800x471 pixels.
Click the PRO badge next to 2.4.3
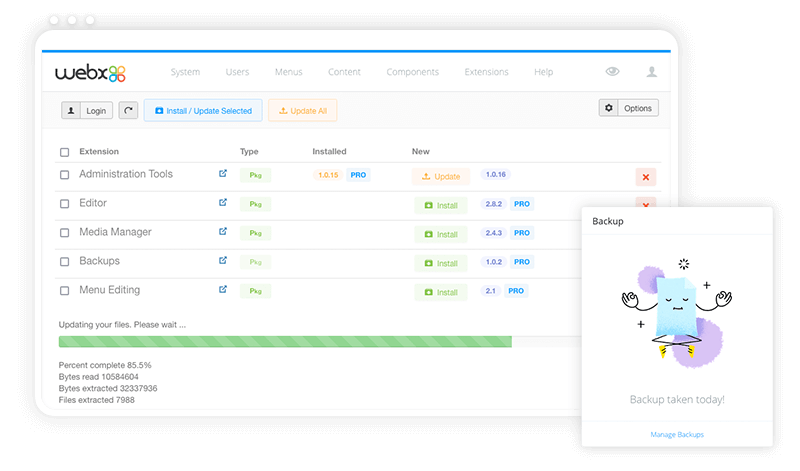[522, 233]
